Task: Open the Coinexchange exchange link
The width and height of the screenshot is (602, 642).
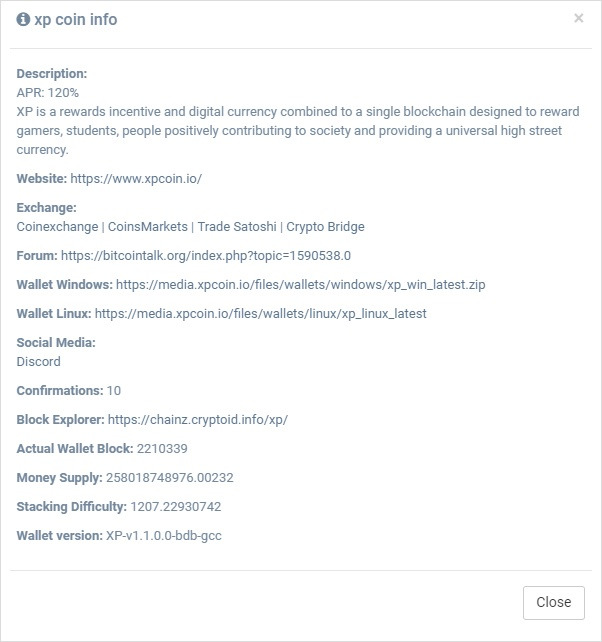Action: coord(57,227)
